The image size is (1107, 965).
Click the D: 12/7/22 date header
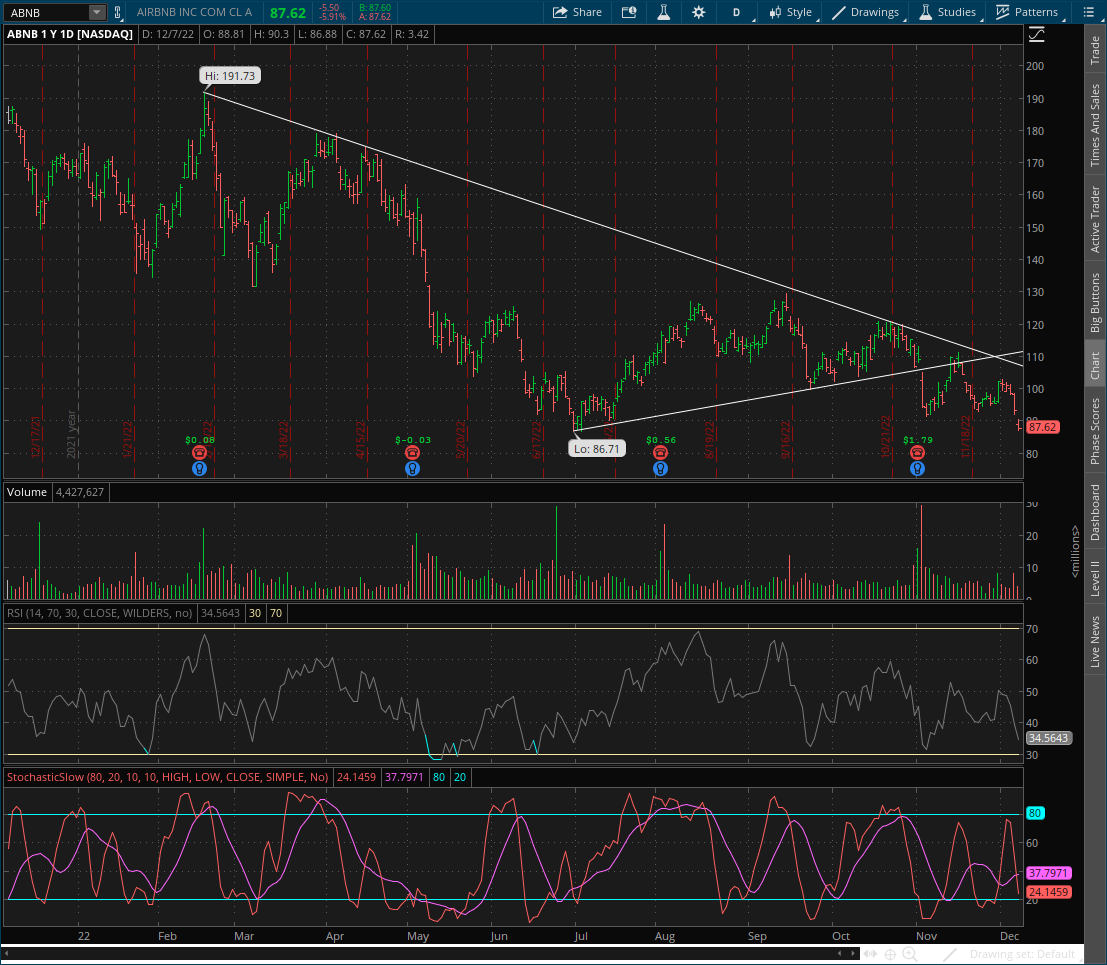[167, 34]
